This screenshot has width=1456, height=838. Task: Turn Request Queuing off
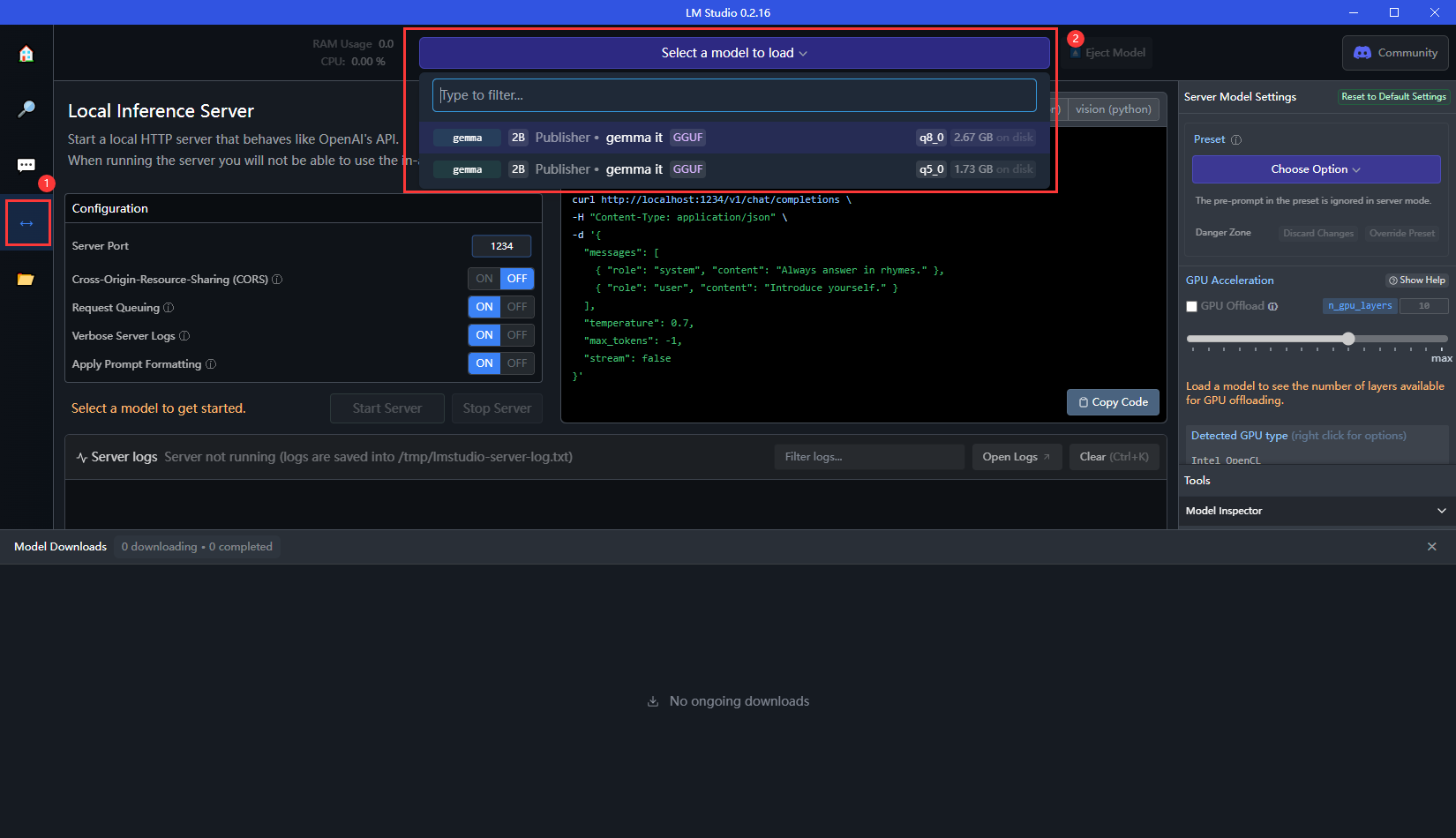click(517, 307)
